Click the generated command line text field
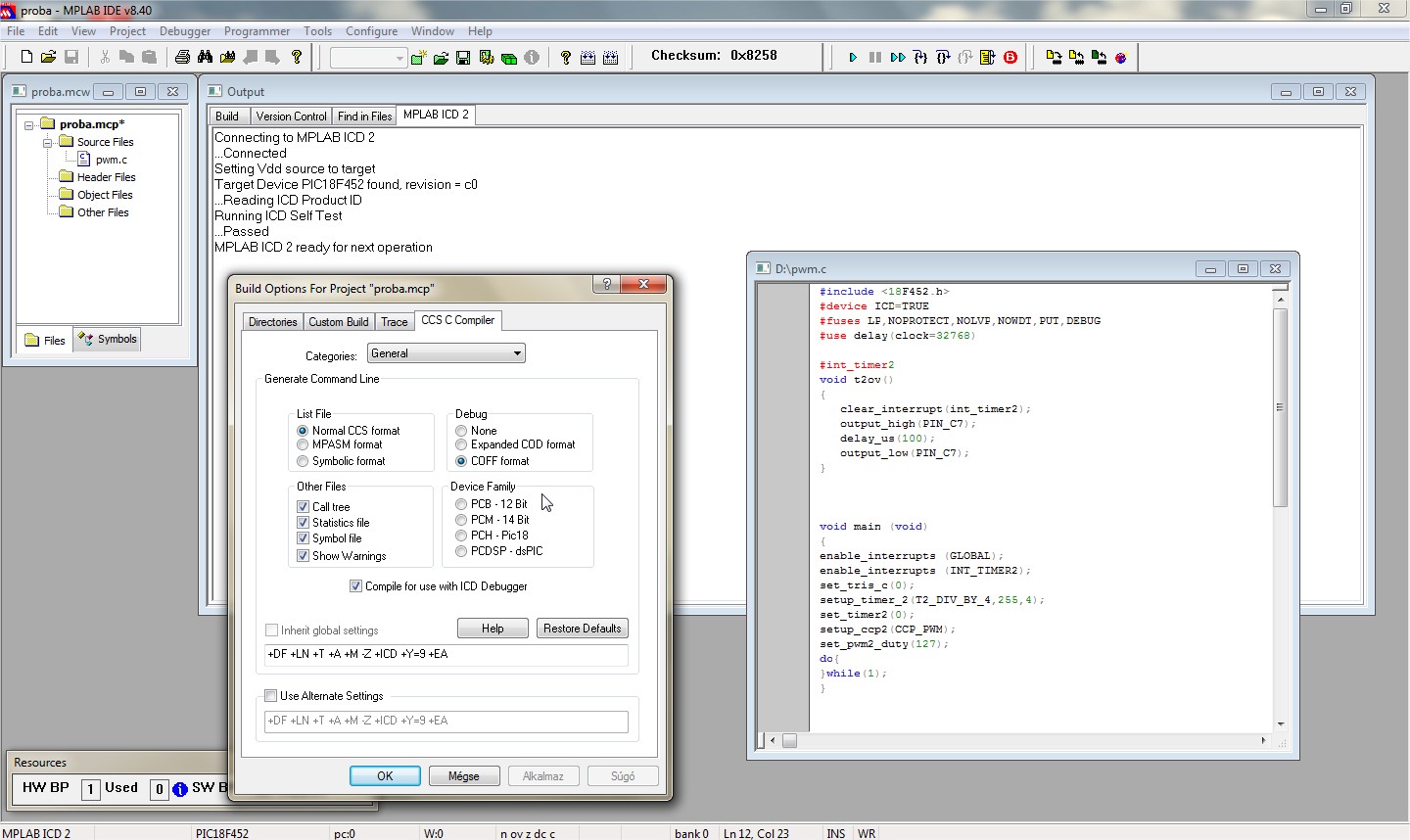This screenshot has height=840, width=1410. coord(446,654)
